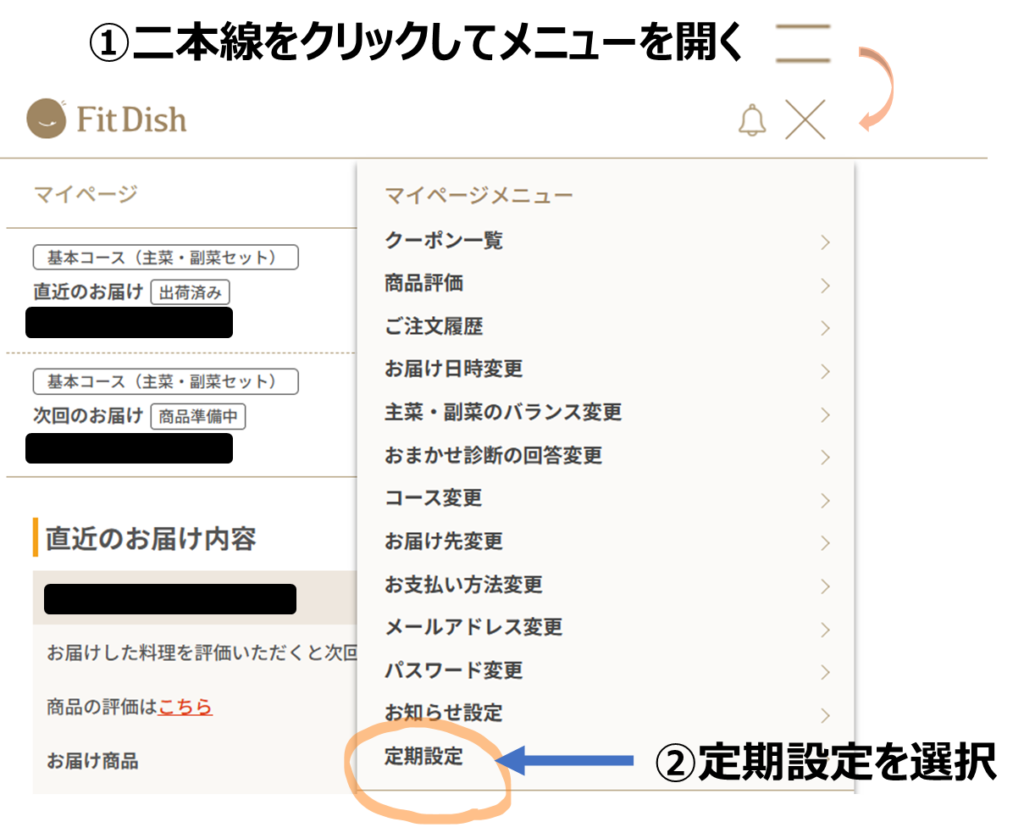Choose お届け日時変更 menu entry
Viewport: 1024px width, 833px height.
click(454, 370)
